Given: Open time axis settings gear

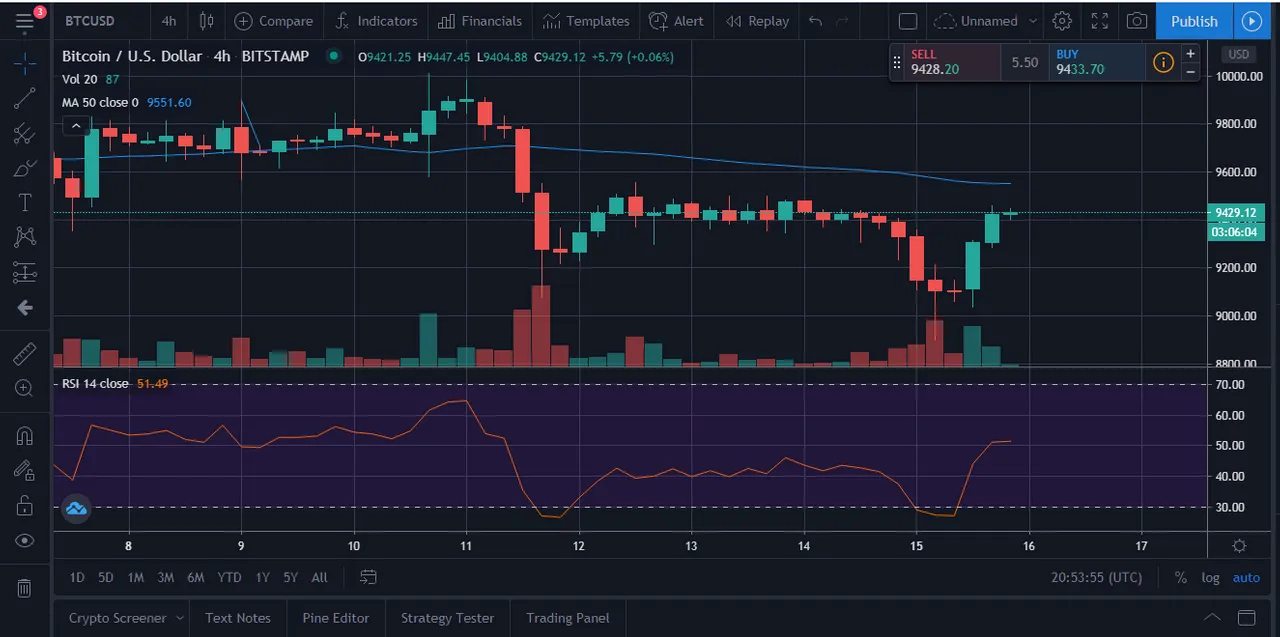Looking at the screenshot, I should [1239, 545].
